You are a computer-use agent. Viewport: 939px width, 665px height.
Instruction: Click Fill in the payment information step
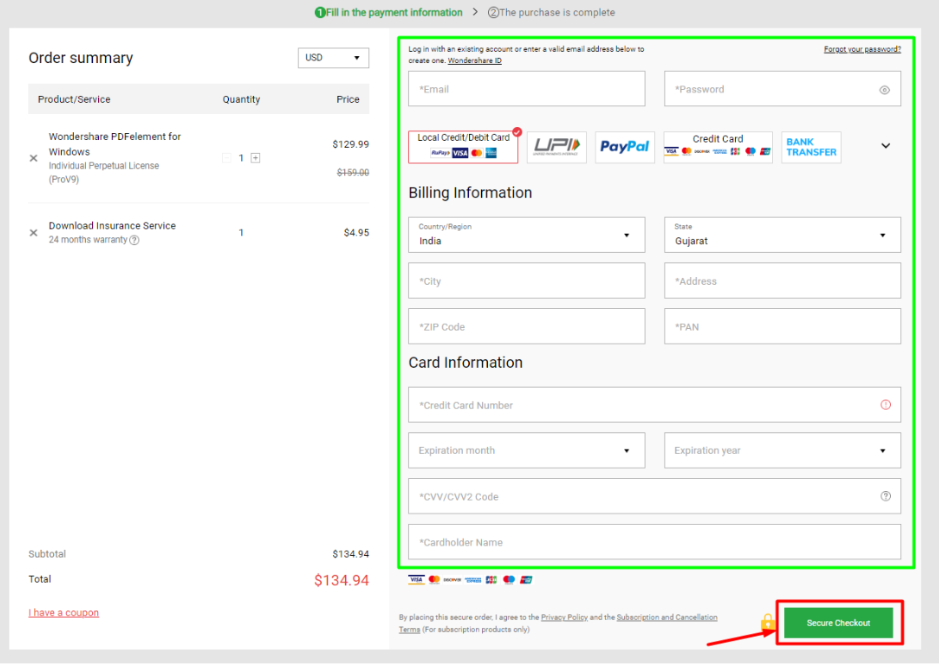coord(389,13)
